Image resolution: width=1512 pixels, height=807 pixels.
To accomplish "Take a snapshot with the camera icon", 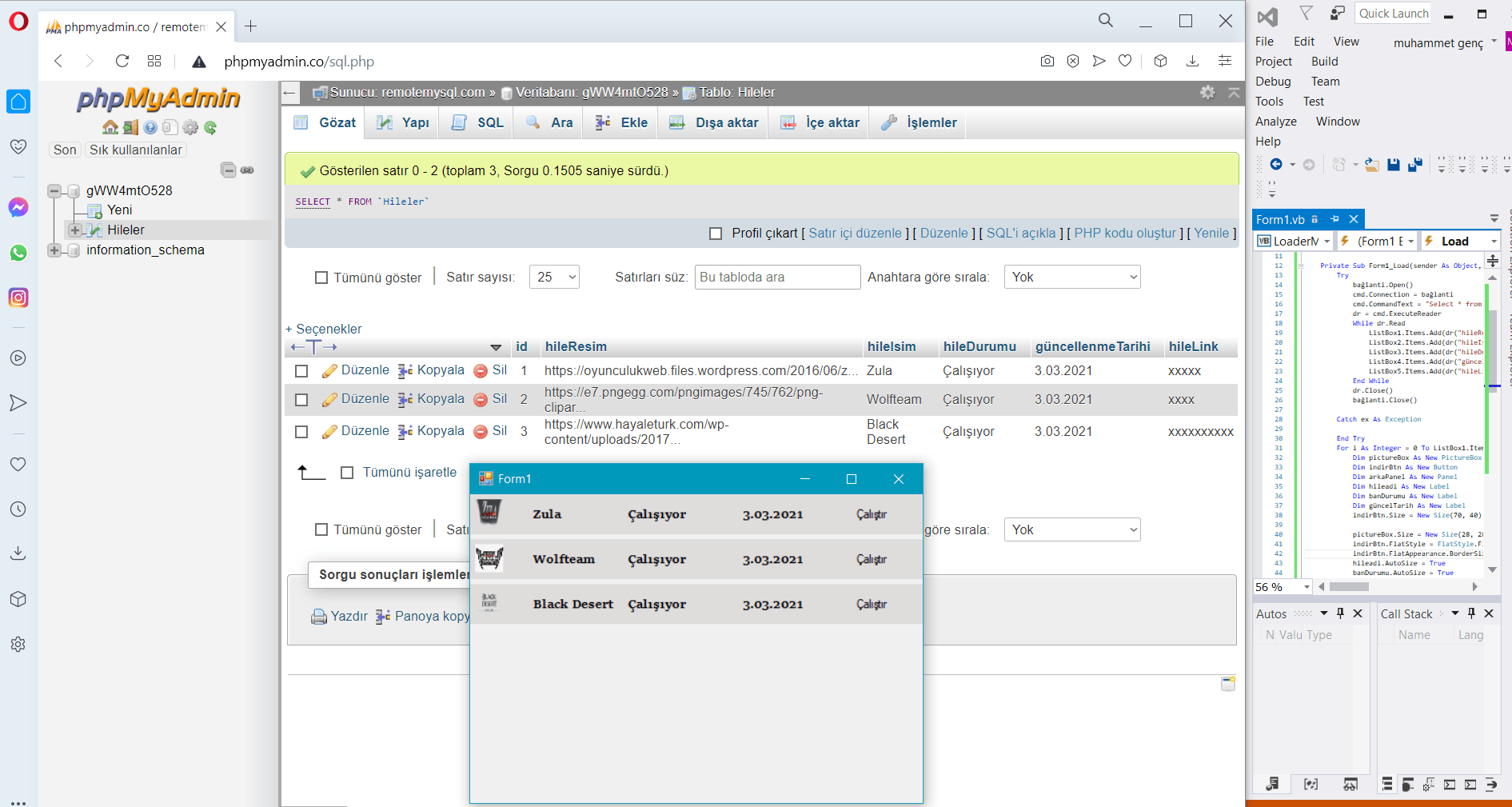I will 1047,61.
